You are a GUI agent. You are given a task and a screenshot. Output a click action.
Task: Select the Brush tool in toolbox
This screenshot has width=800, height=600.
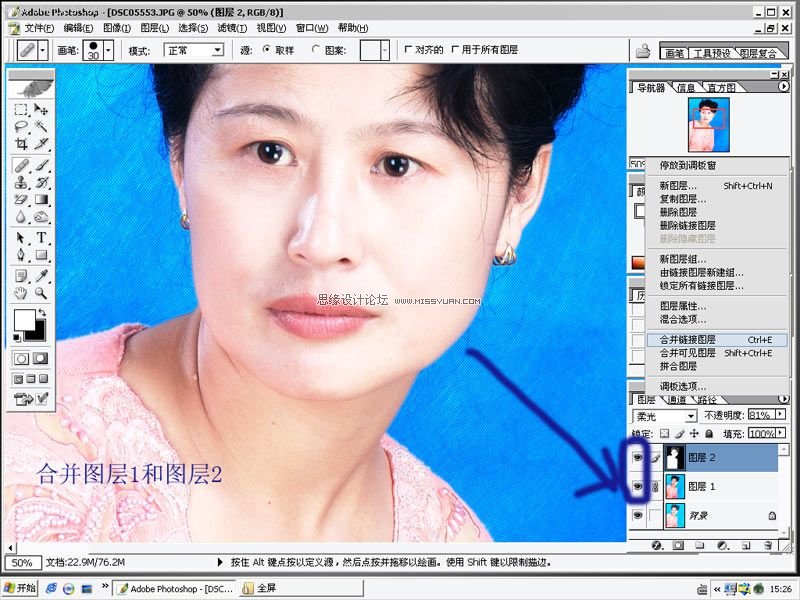pos(42,165)
